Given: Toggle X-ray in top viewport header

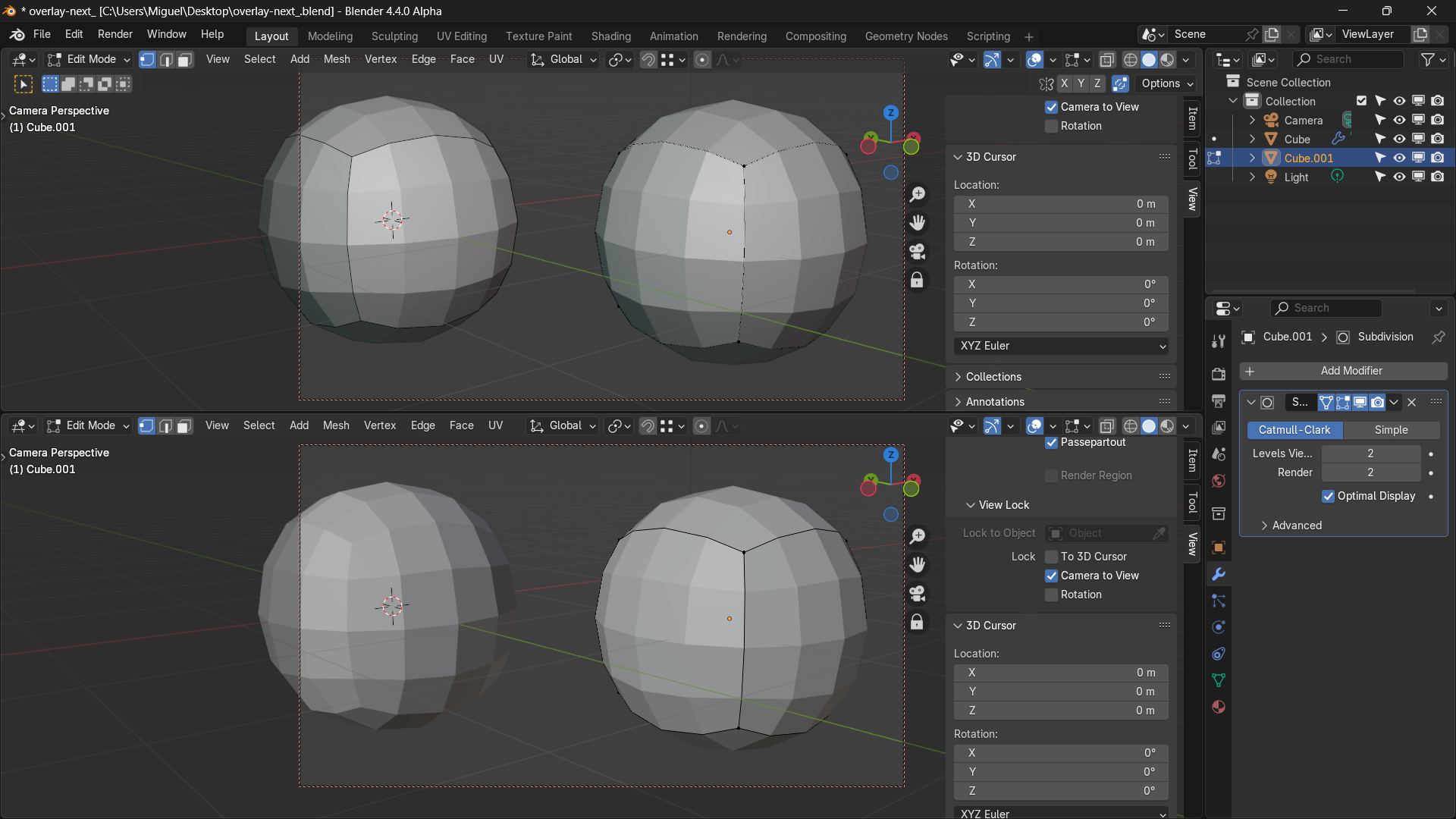Looking at the screenshot, I should coord(1106,60).
